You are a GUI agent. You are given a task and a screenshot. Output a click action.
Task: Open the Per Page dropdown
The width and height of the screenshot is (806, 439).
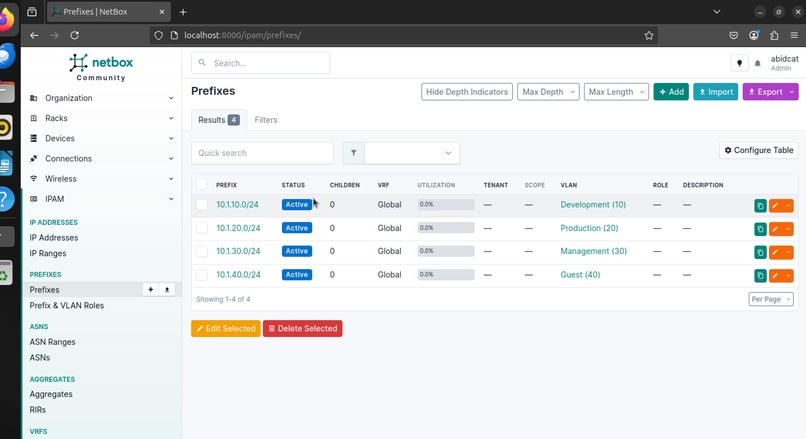tap(771, 299)
